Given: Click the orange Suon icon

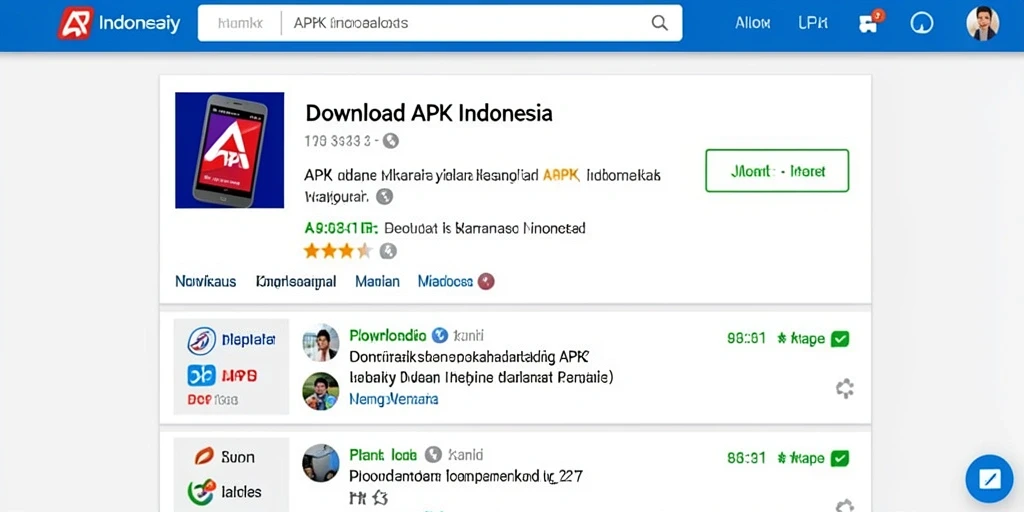Looking at the screenshot, I should pyautogui.click(x=204, y=456).
